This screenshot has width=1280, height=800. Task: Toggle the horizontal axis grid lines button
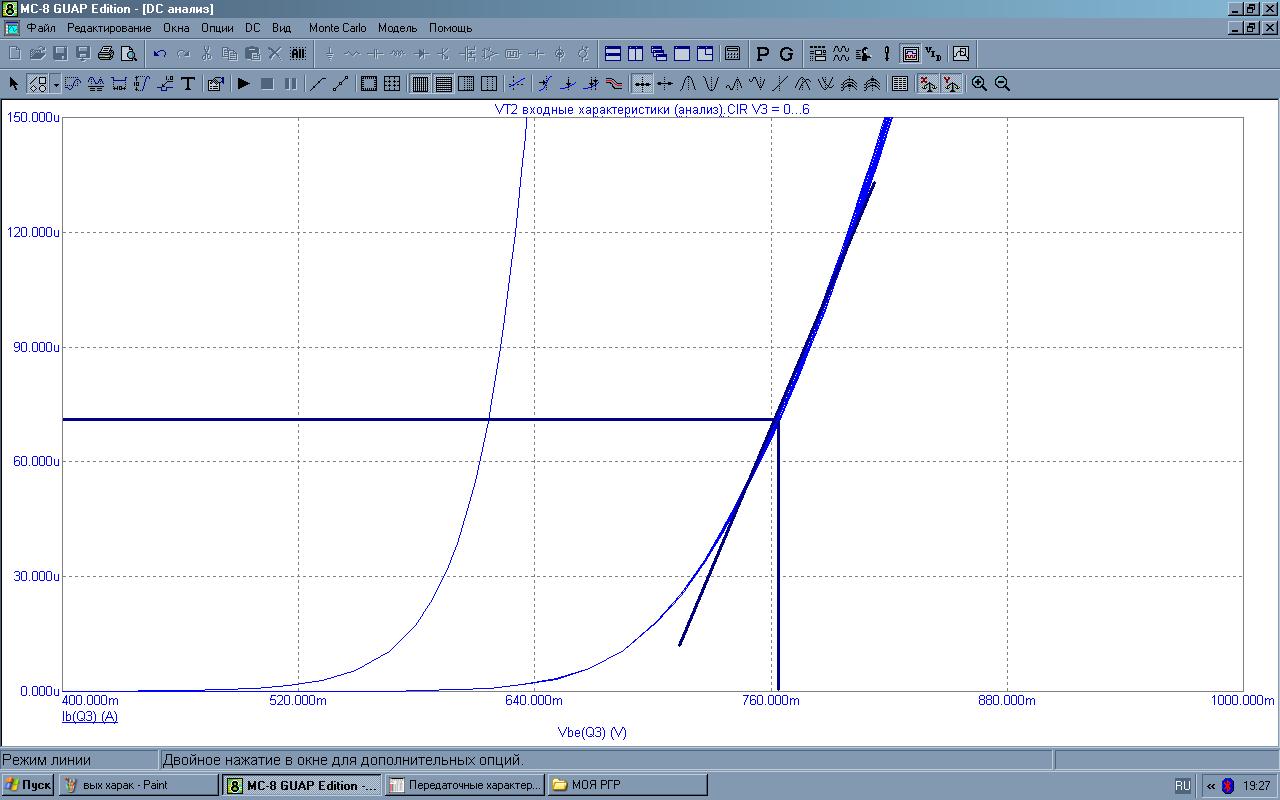pos(443,84)
